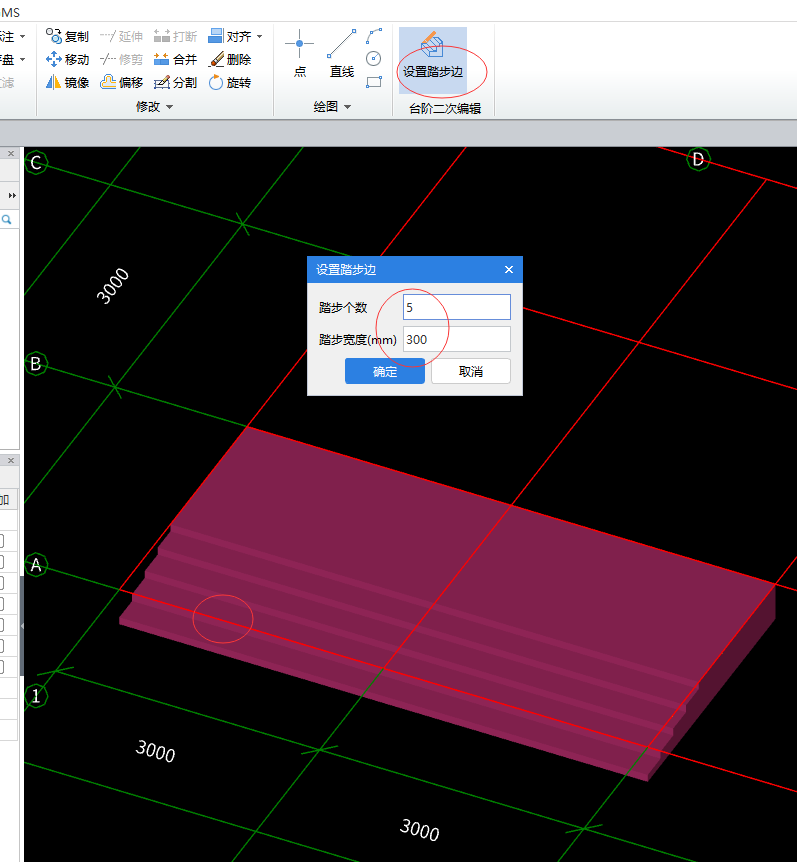
Task: Click the 打断 break tool
Action: (x=175, y=36)
